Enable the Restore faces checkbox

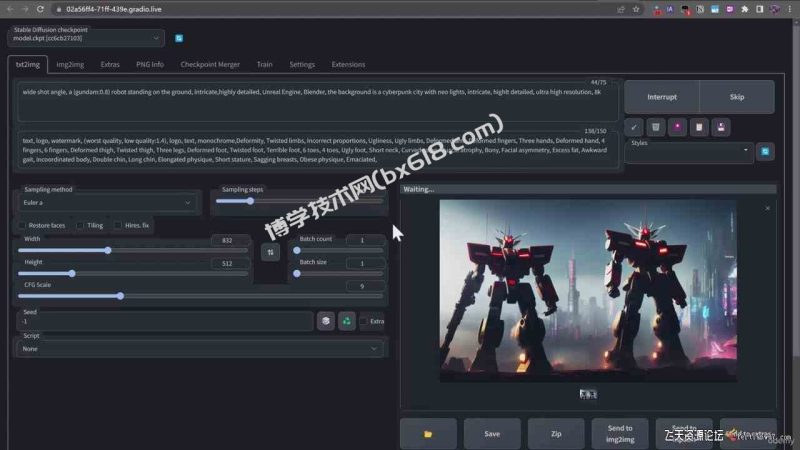(22, 226)
